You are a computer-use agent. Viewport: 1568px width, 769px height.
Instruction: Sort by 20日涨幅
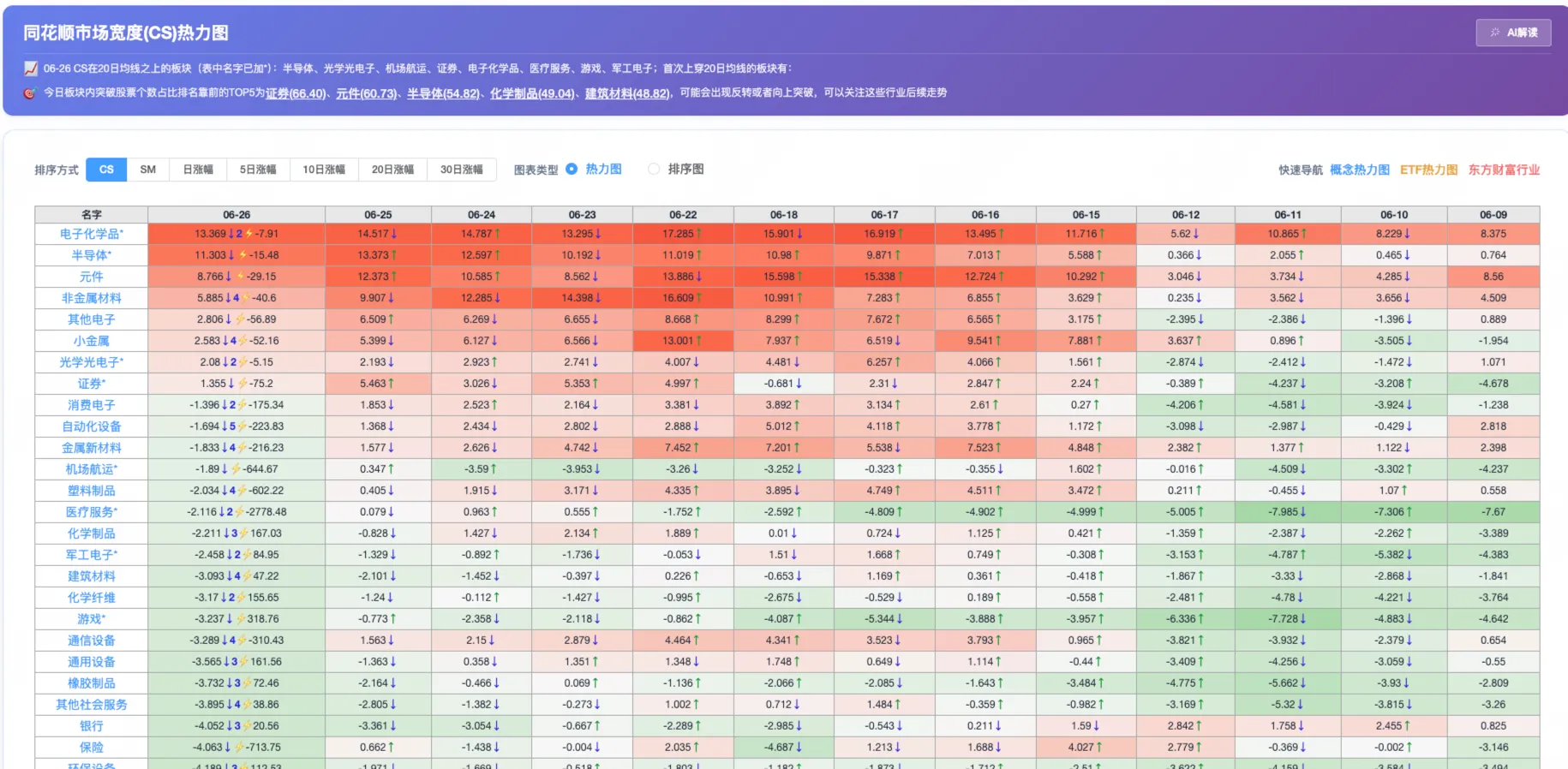pos(392,170)
